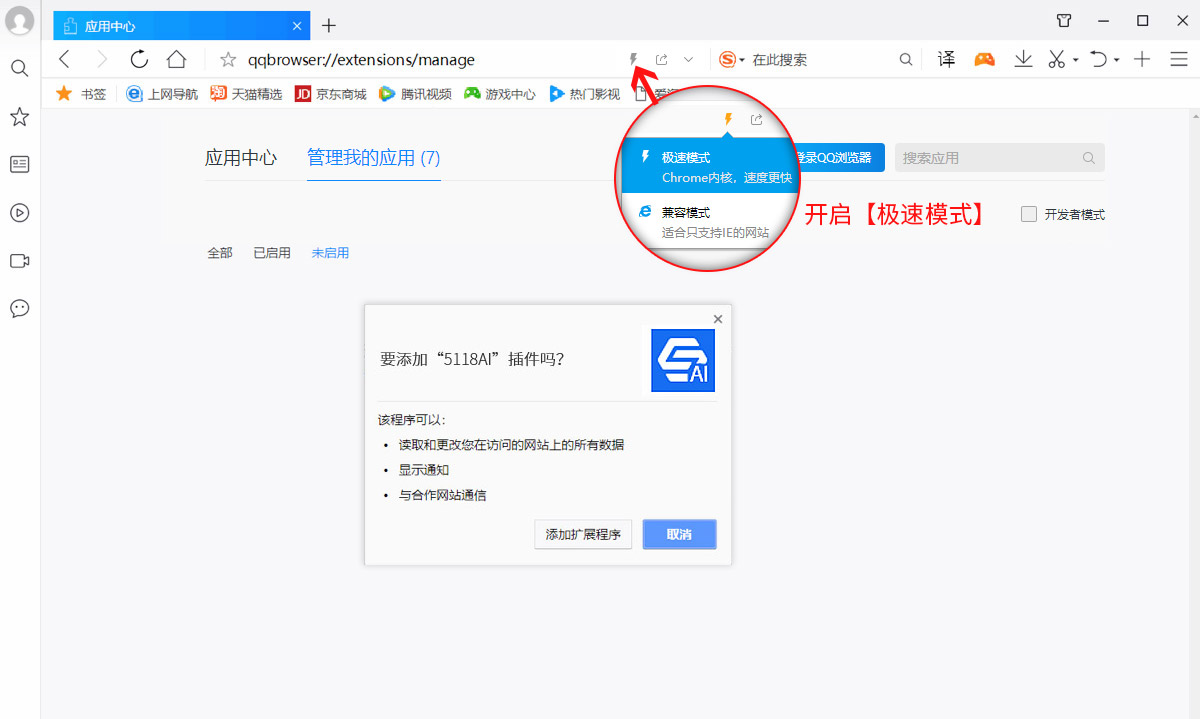
Task: Open the skin theme shirt icon
Action: (1064, 20)
